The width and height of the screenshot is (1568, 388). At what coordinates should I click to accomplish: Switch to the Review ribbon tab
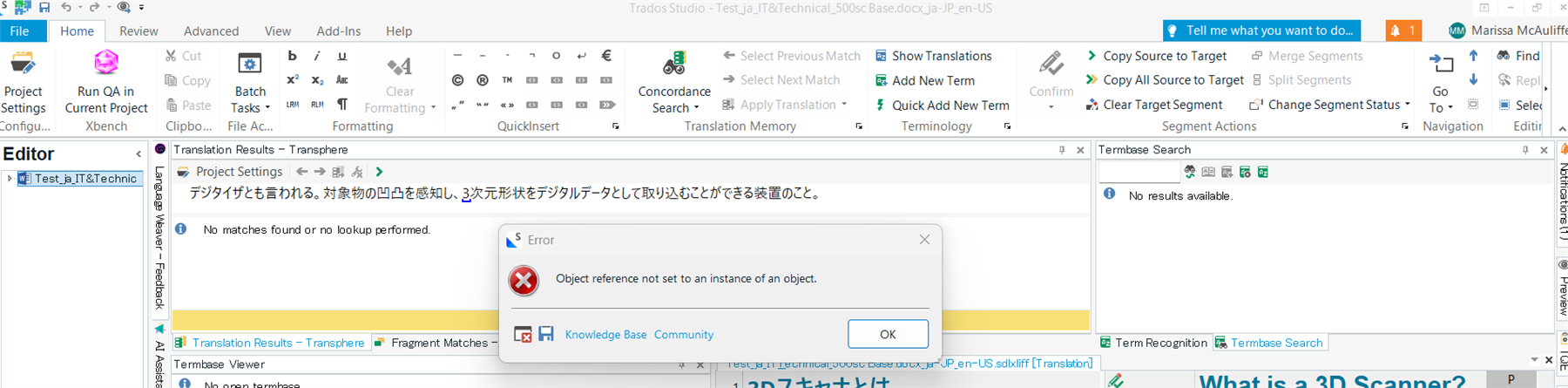tap(139, 31)
